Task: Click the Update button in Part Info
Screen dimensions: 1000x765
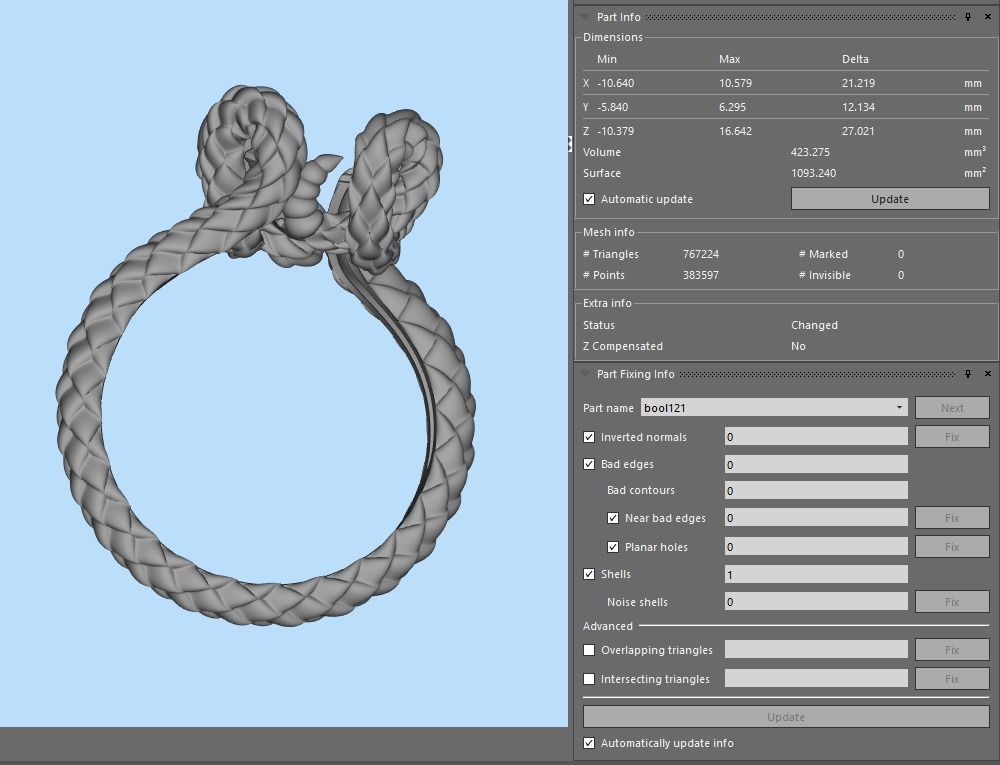Action: click(x=890, y=199)
